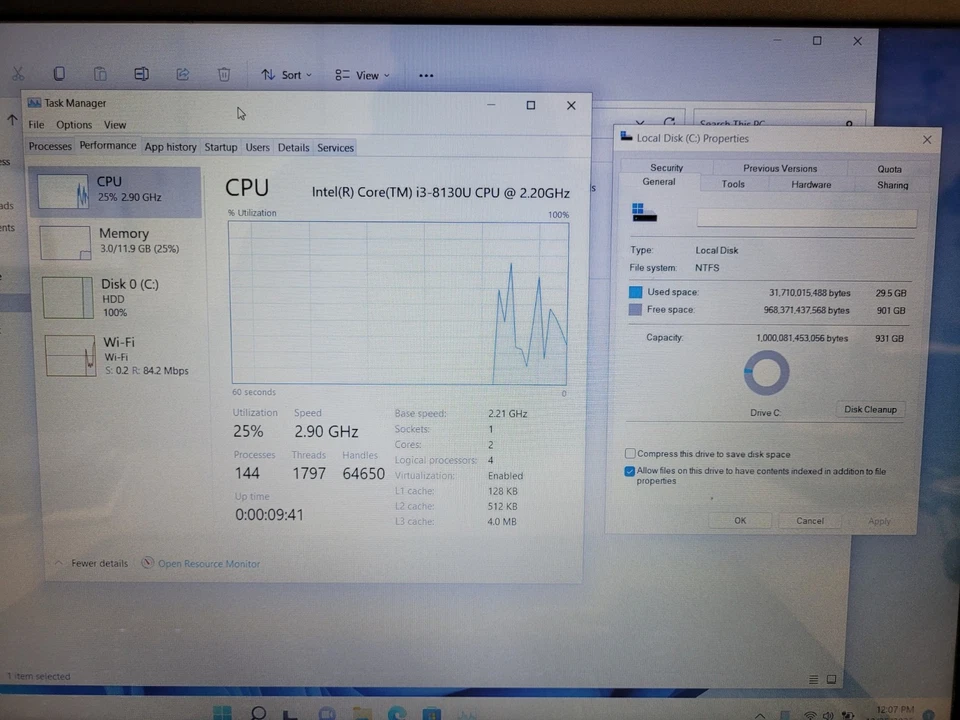This screenshot has height=720, width=960.
Task: Click the Disk Cleanup button
Action: click(x=870, y=410)
